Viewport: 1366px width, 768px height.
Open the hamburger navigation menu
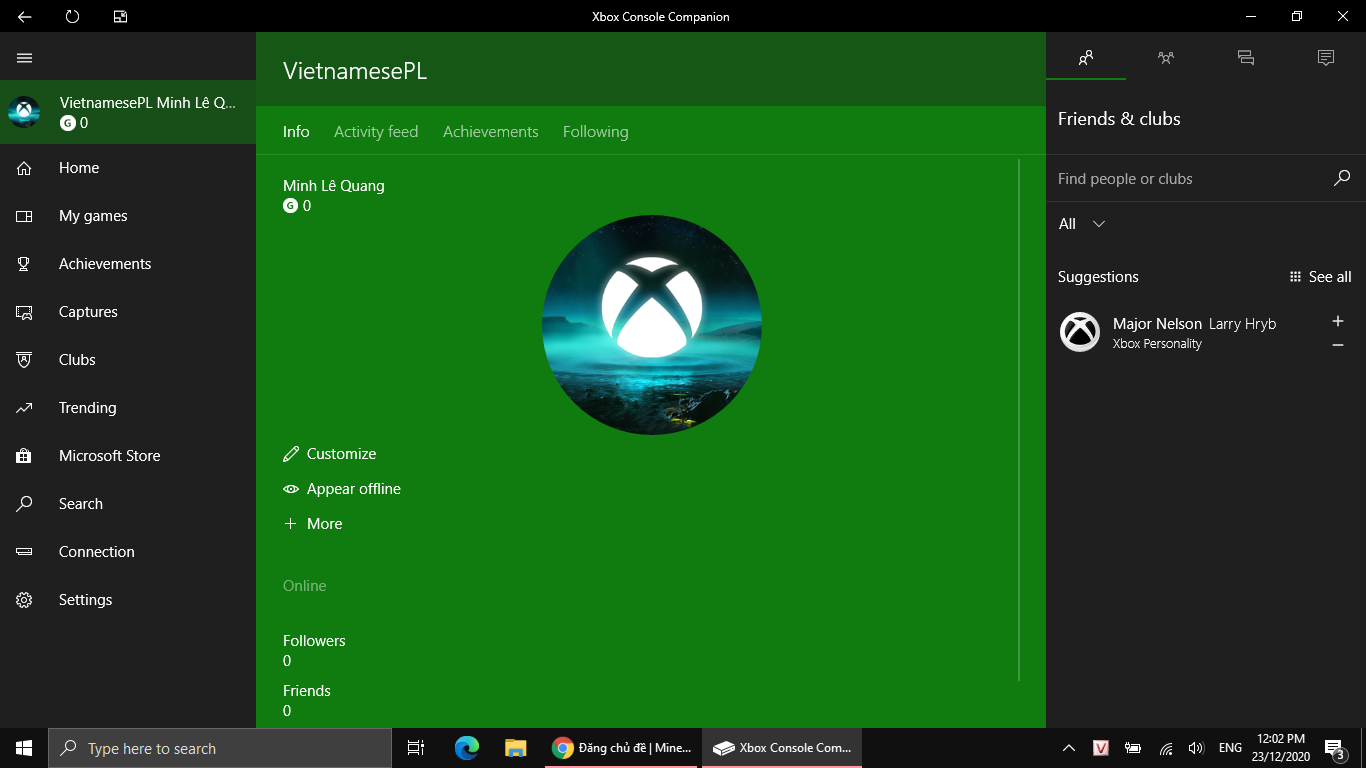tap(25, 58)
